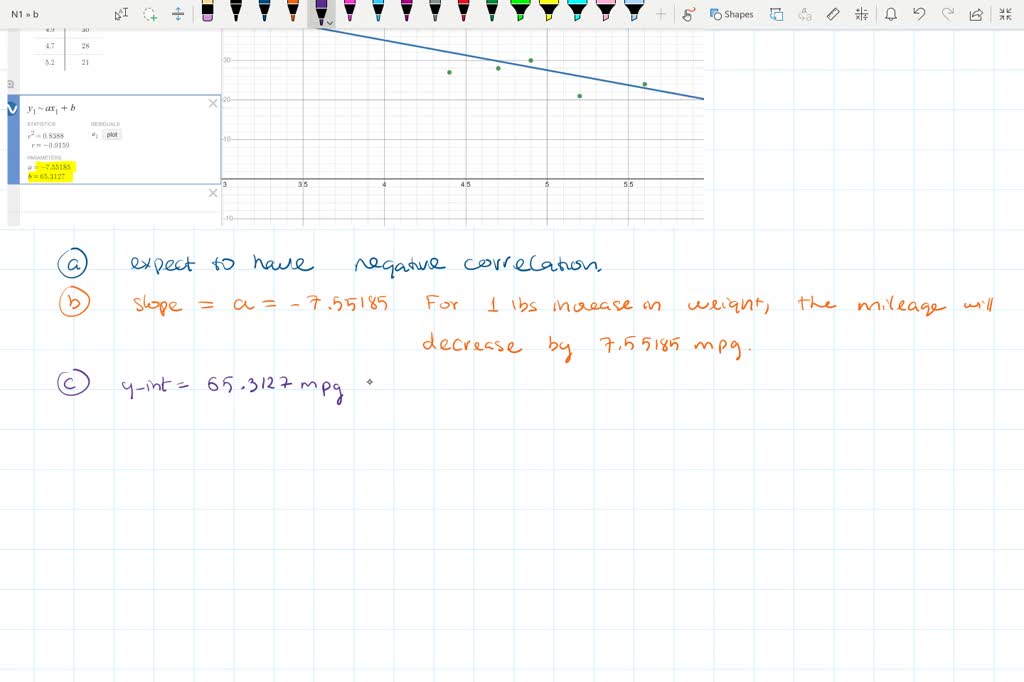
Task: Select the Insert Space tool
Action: click(x=179, y=14)
